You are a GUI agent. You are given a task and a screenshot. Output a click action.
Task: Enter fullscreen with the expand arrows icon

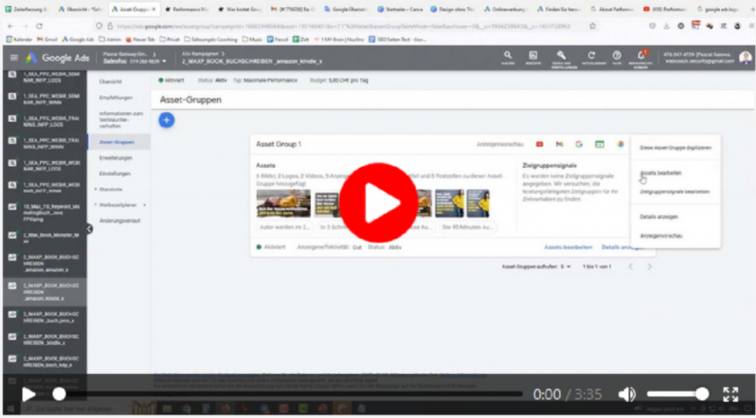click(731, 394)
